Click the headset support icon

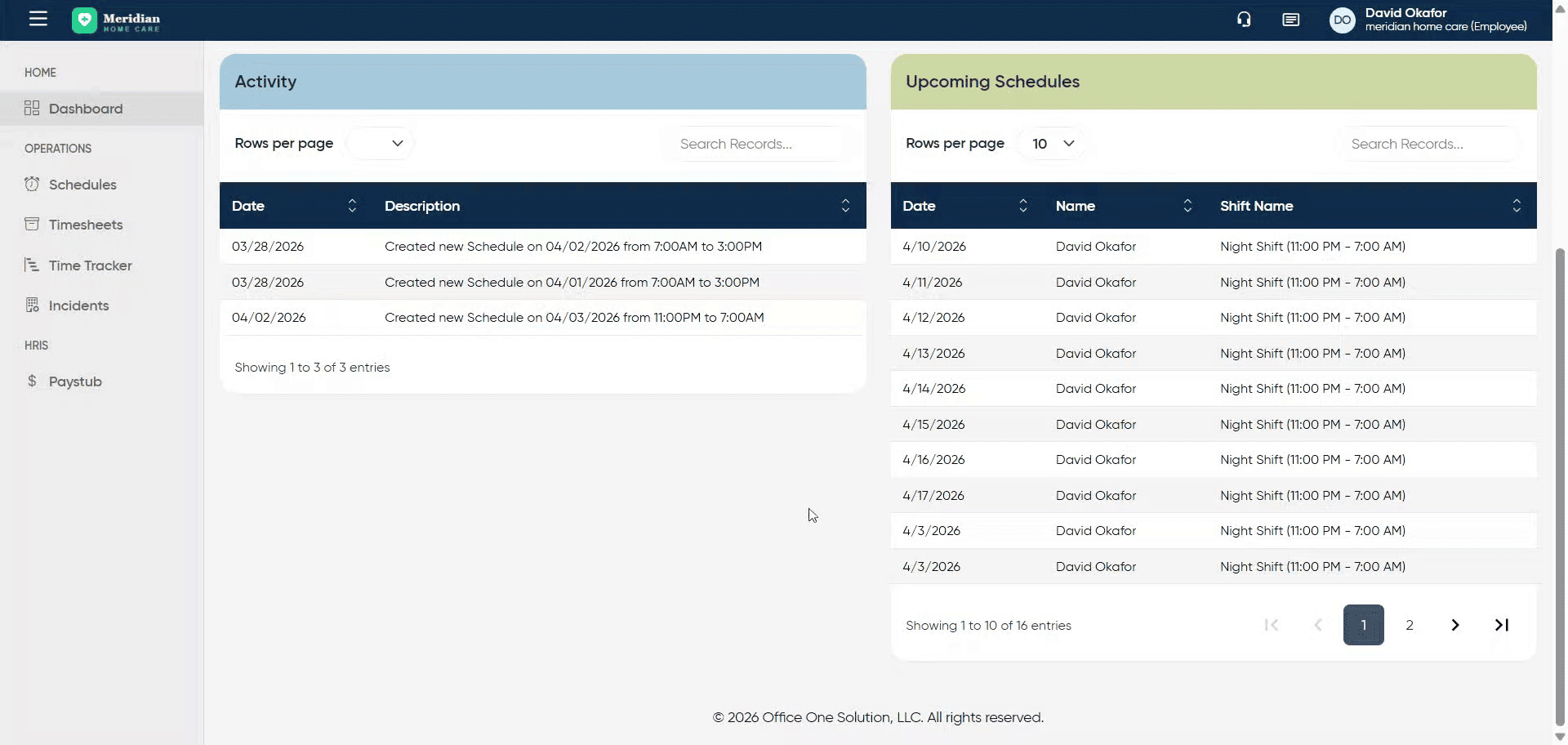pos(1244,20)
